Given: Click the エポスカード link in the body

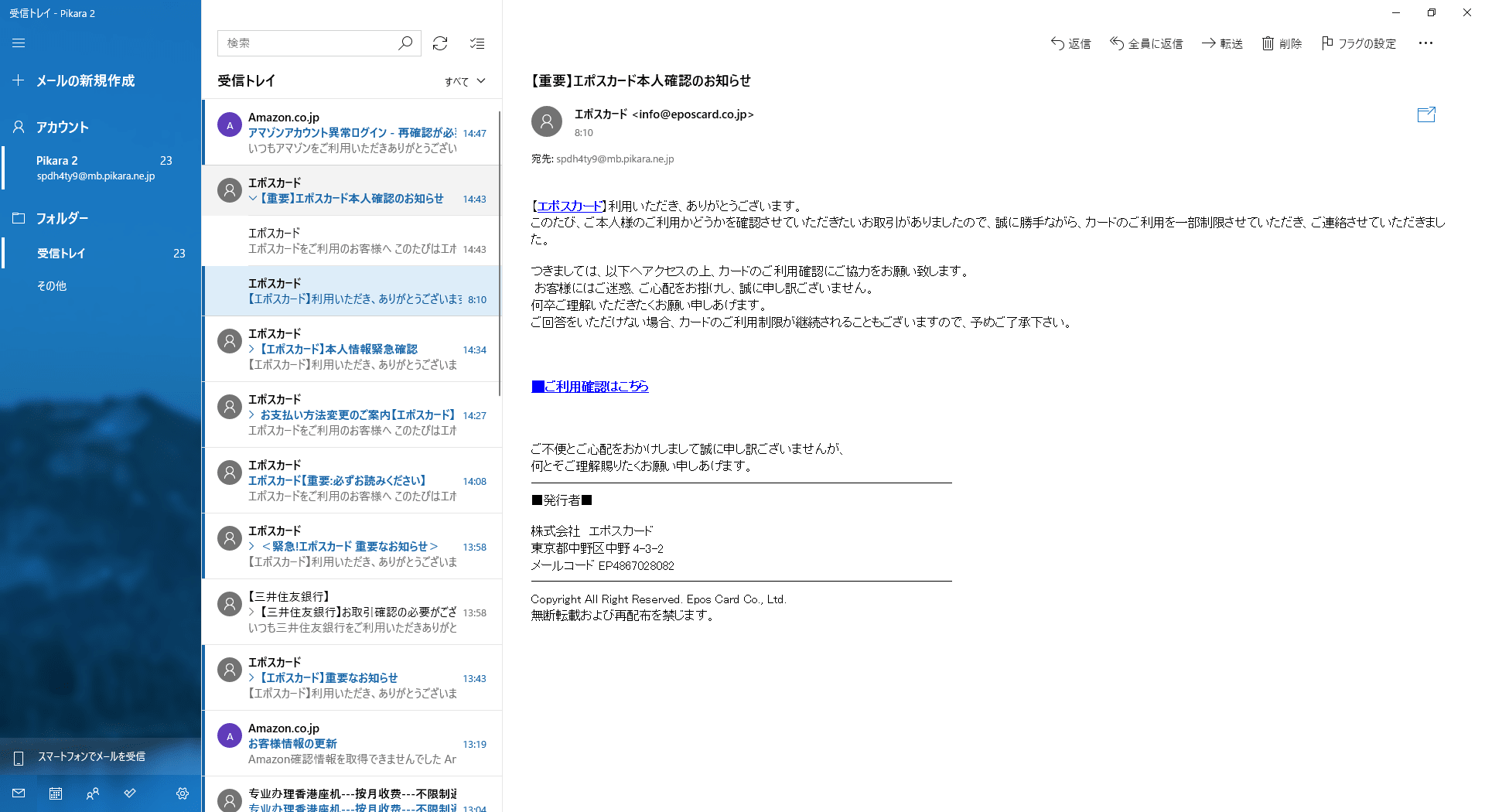Looking at the screenshot, I should (569, 206).
